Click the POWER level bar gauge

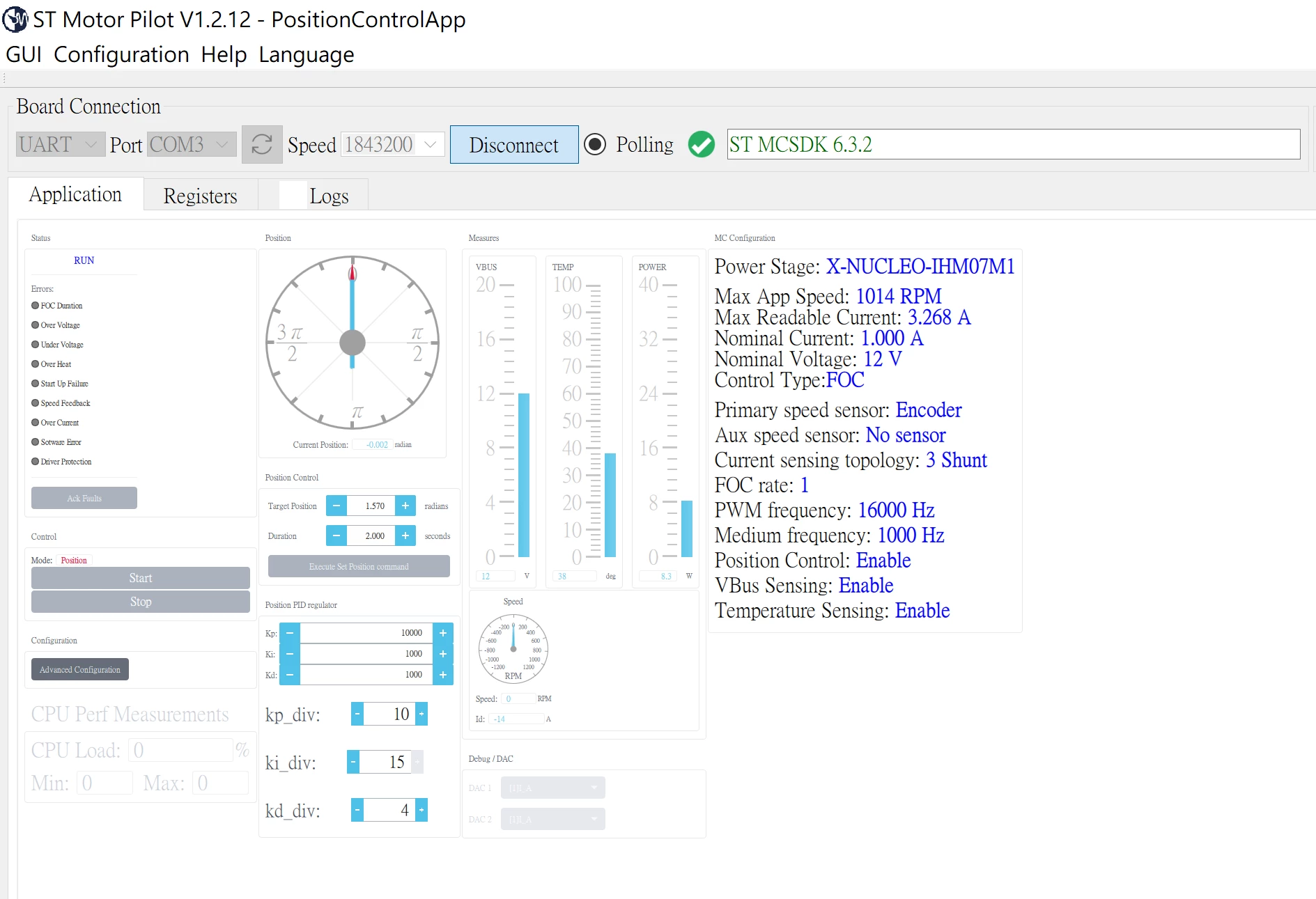[687, 529]
